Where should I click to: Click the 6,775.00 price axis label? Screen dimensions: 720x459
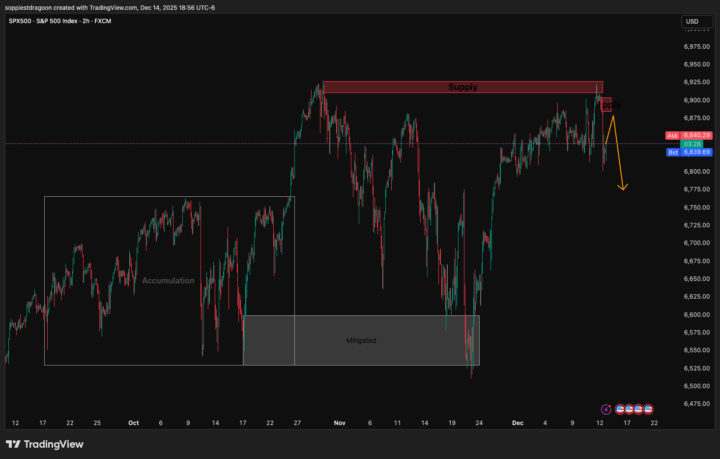click(697, 190)
